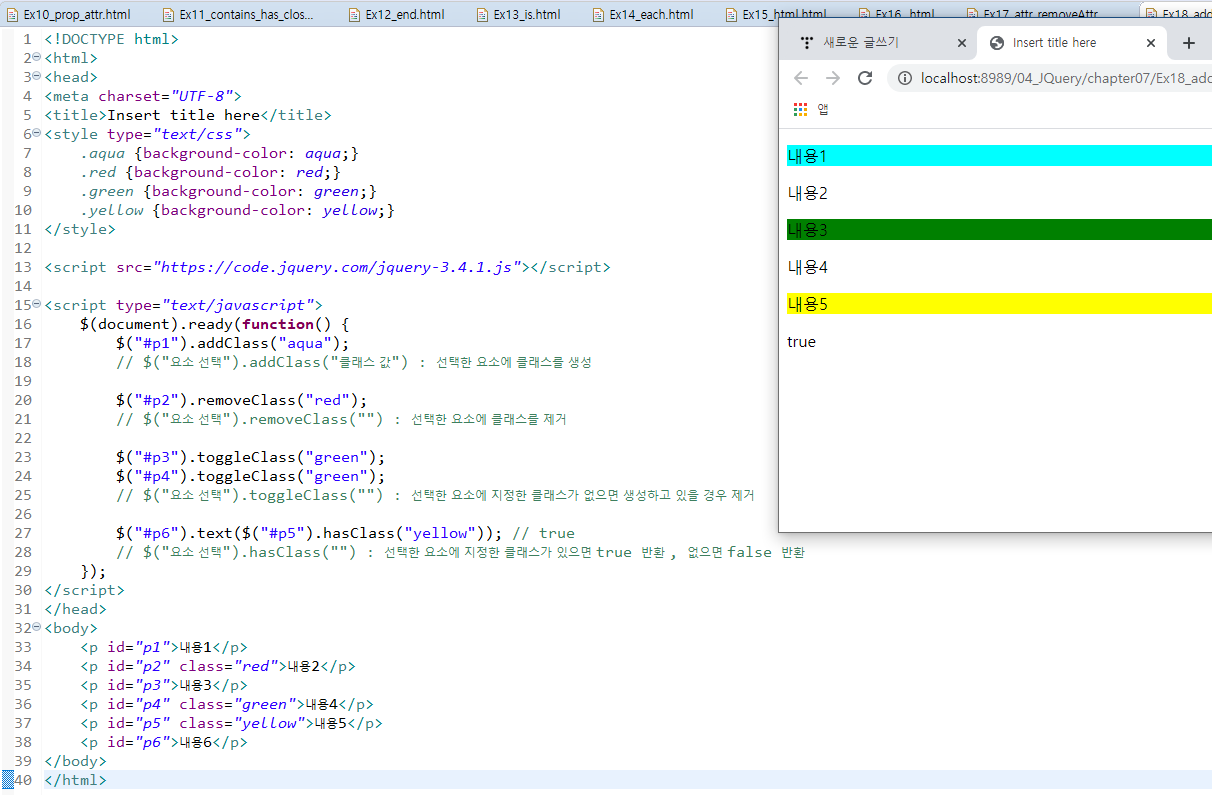
Task: Click the left marker bar at line 40
Action: click(7, 780)
